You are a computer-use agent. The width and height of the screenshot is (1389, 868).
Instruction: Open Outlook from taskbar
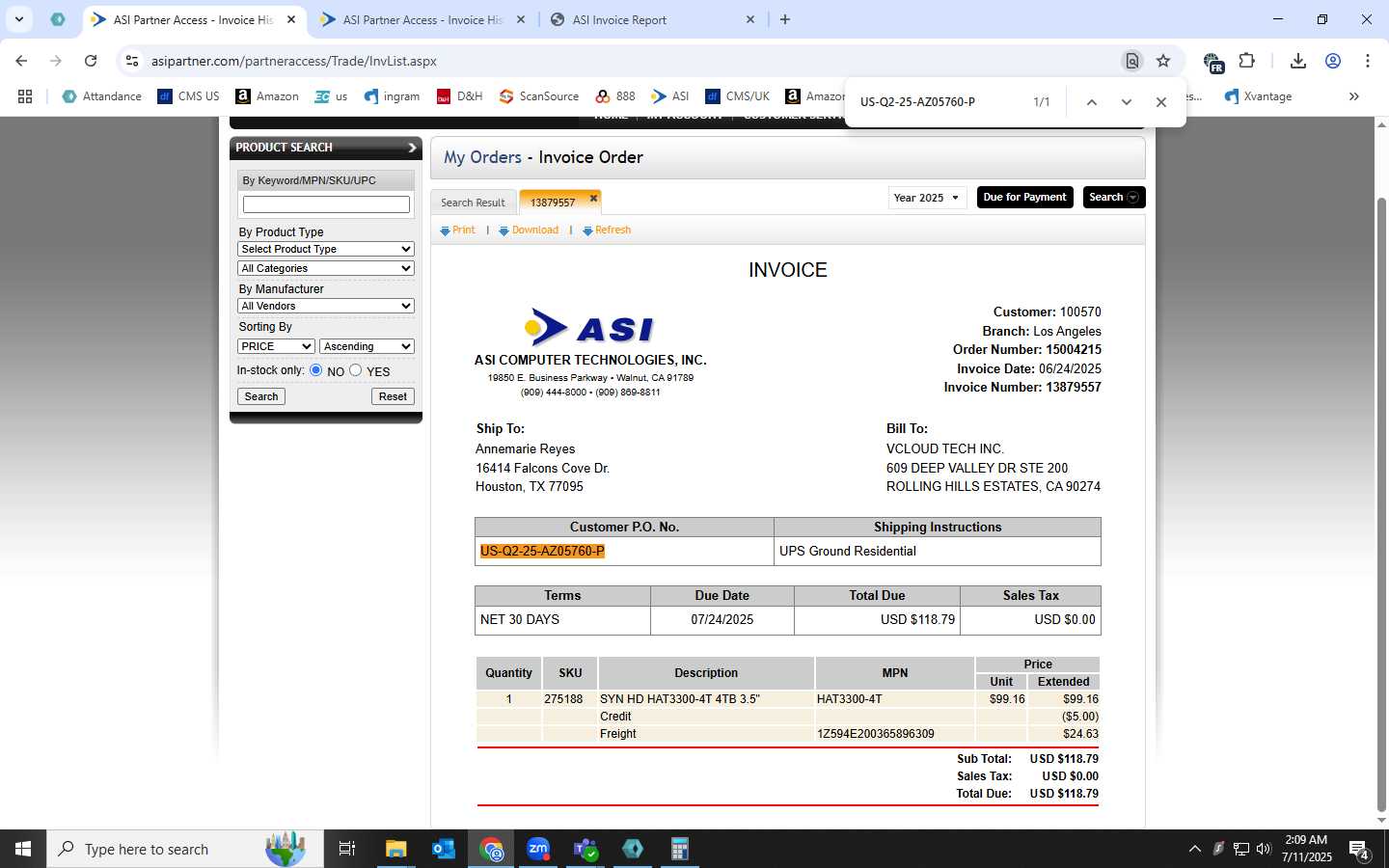pos(444,849)
